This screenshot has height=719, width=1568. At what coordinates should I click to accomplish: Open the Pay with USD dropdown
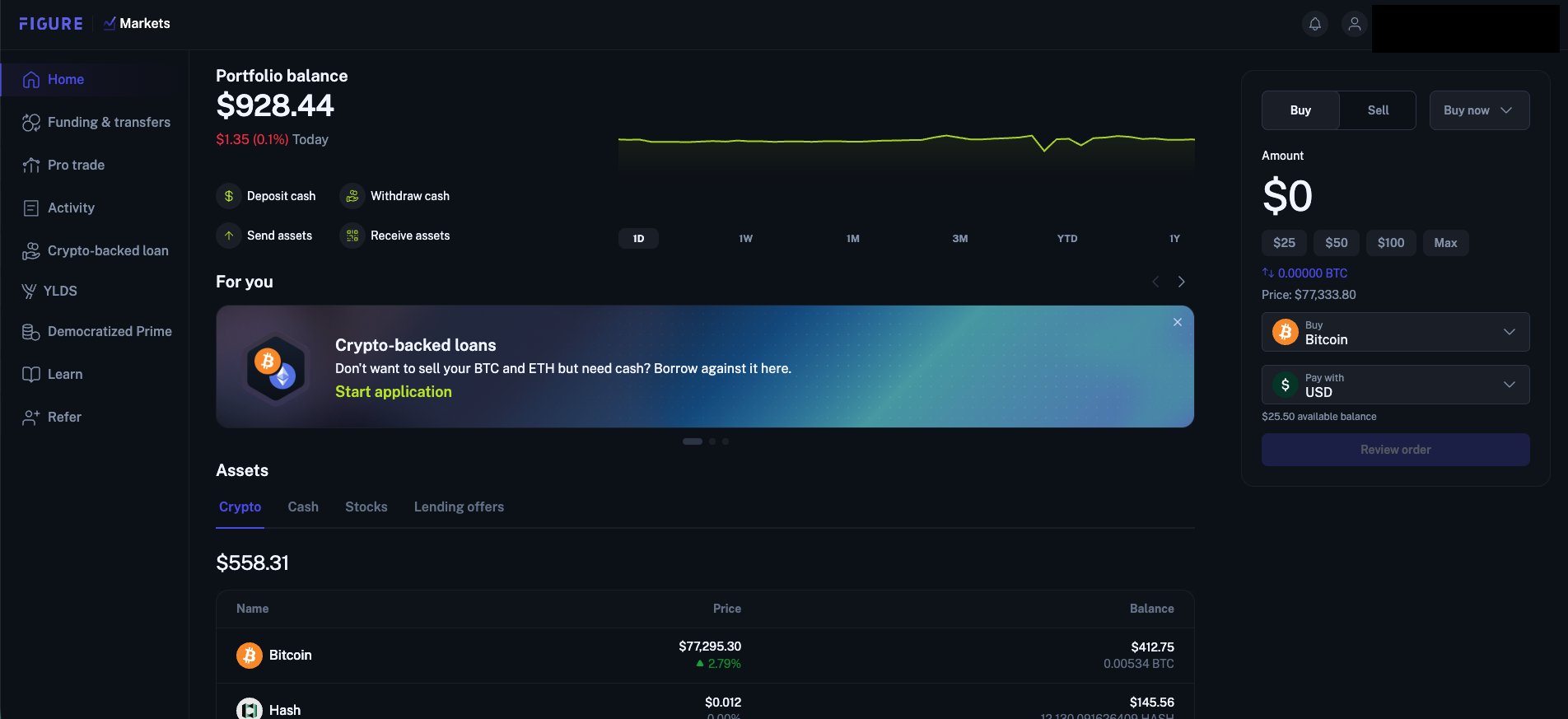(1396, 385)
